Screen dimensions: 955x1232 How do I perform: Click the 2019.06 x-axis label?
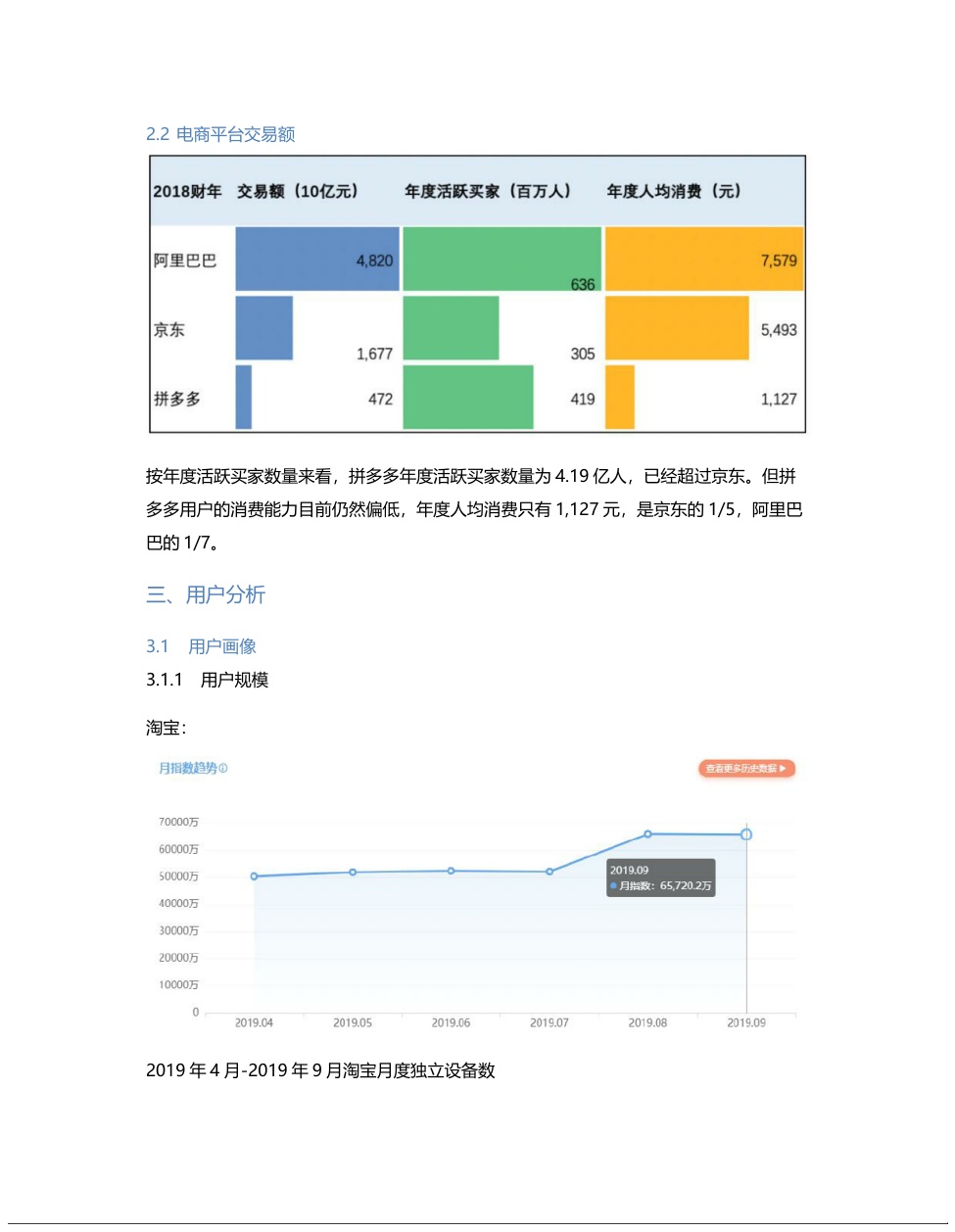tap(451, 1022)
